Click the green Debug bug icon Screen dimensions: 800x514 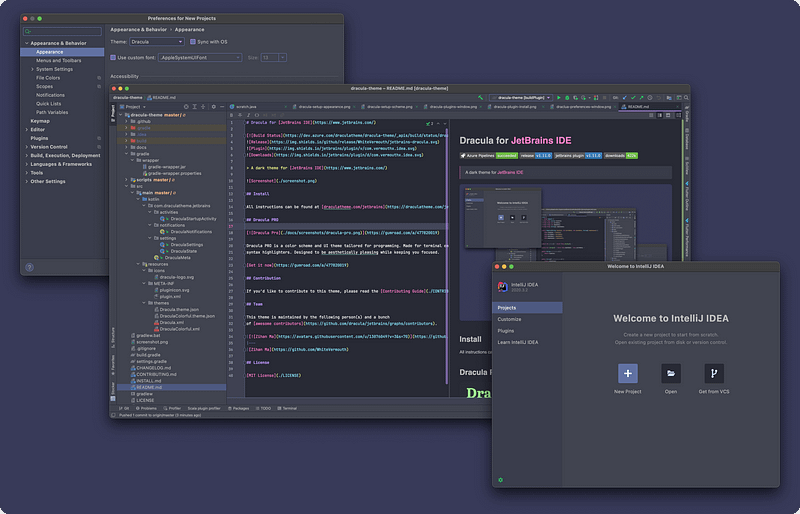(567, 97)
